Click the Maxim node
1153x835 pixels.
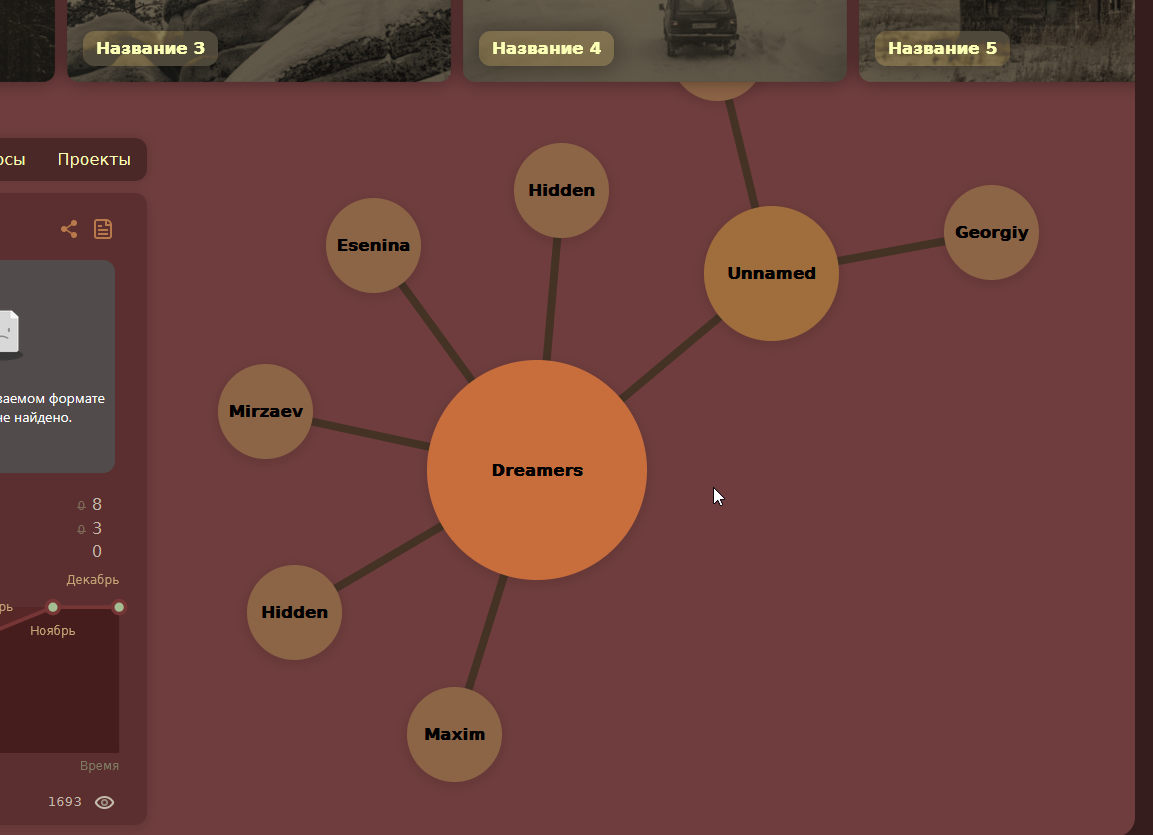pos(454,734)
